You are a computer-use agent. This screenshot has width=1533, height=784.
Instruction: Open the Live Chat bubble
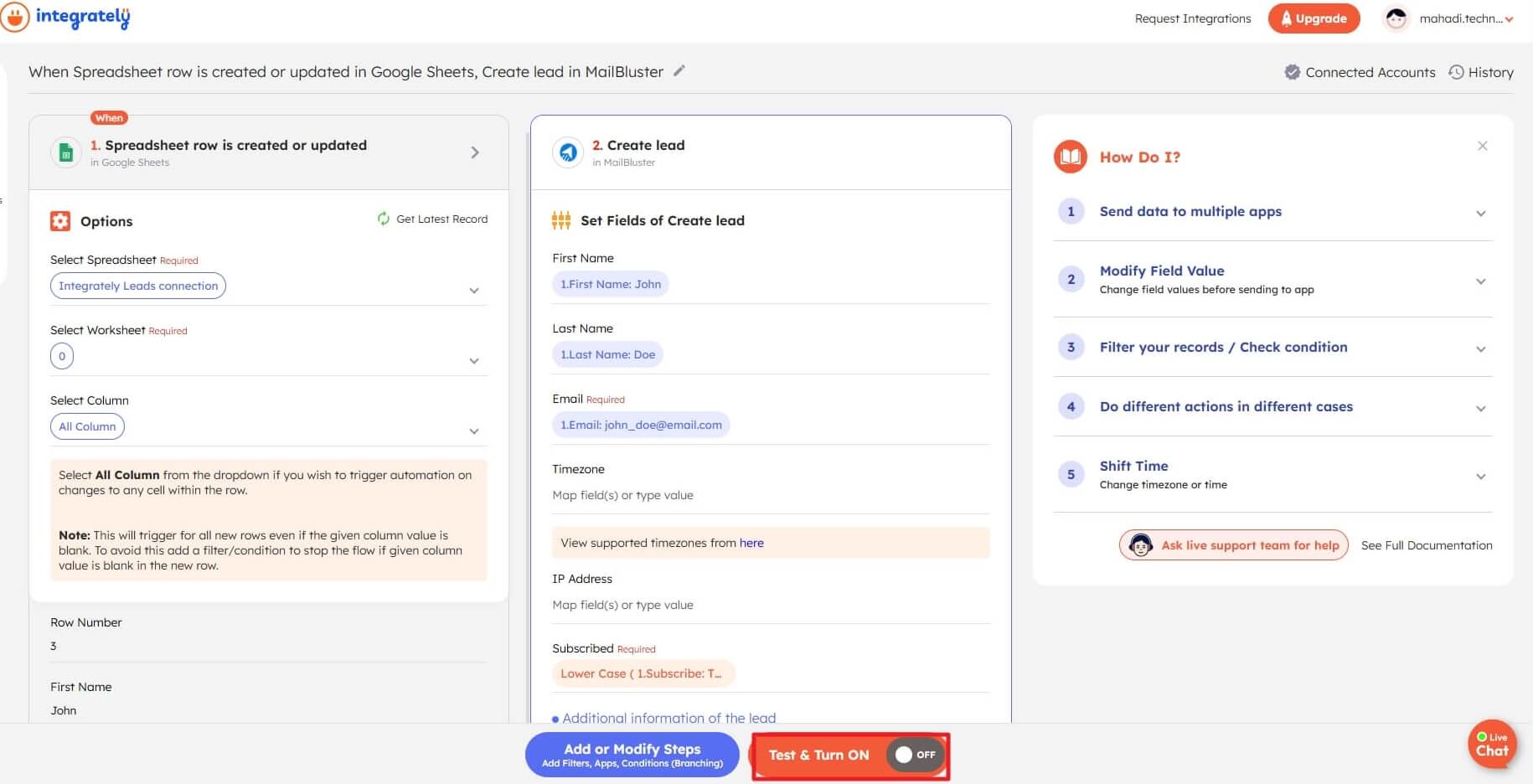[1491, 744]
